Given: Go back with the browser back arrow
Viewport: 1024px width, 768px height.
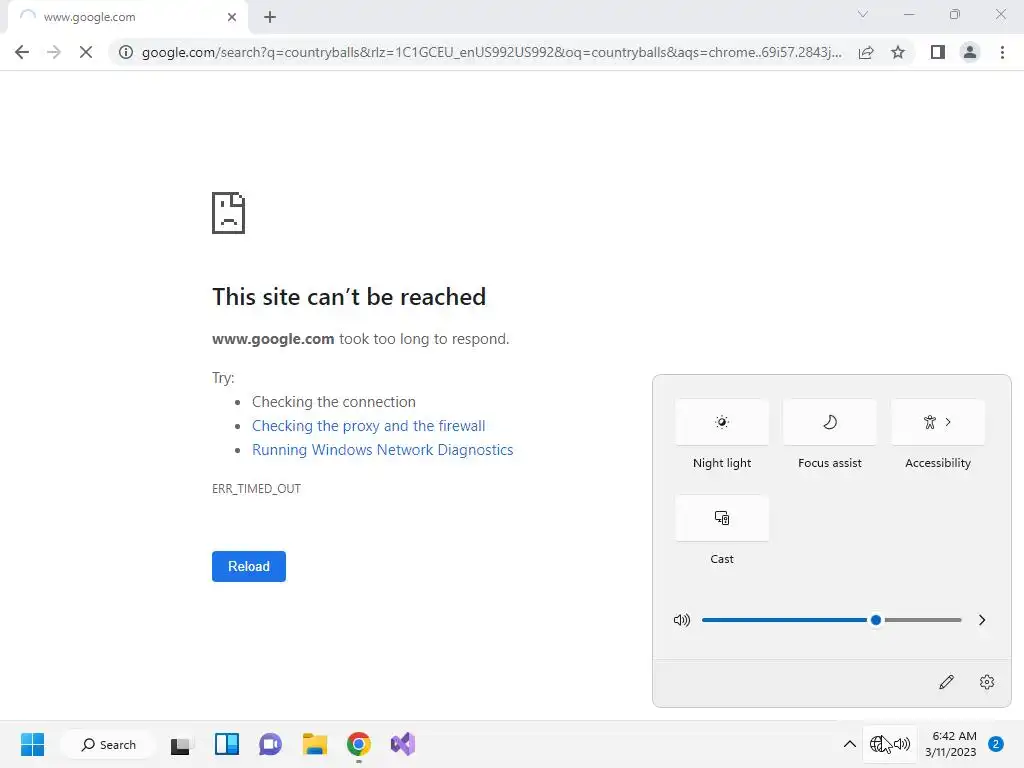Looking at the screenshot, I should click(x=22, y=52).
